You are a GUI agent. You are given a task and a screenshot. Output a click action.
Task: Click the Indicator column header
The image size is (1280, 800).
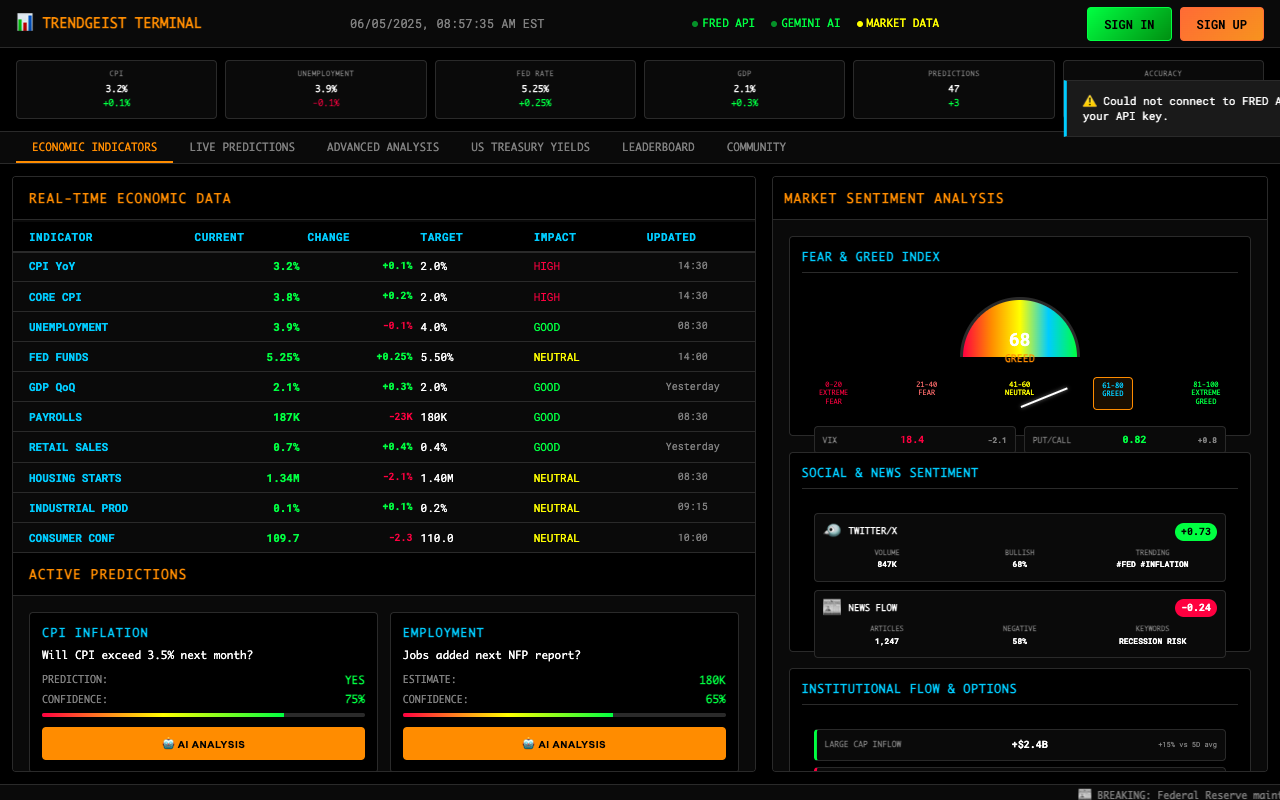pos(61,237)
